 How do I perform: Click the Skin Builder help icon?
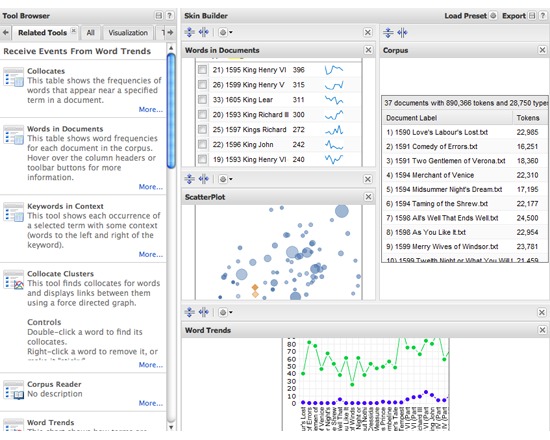point(543,15)
